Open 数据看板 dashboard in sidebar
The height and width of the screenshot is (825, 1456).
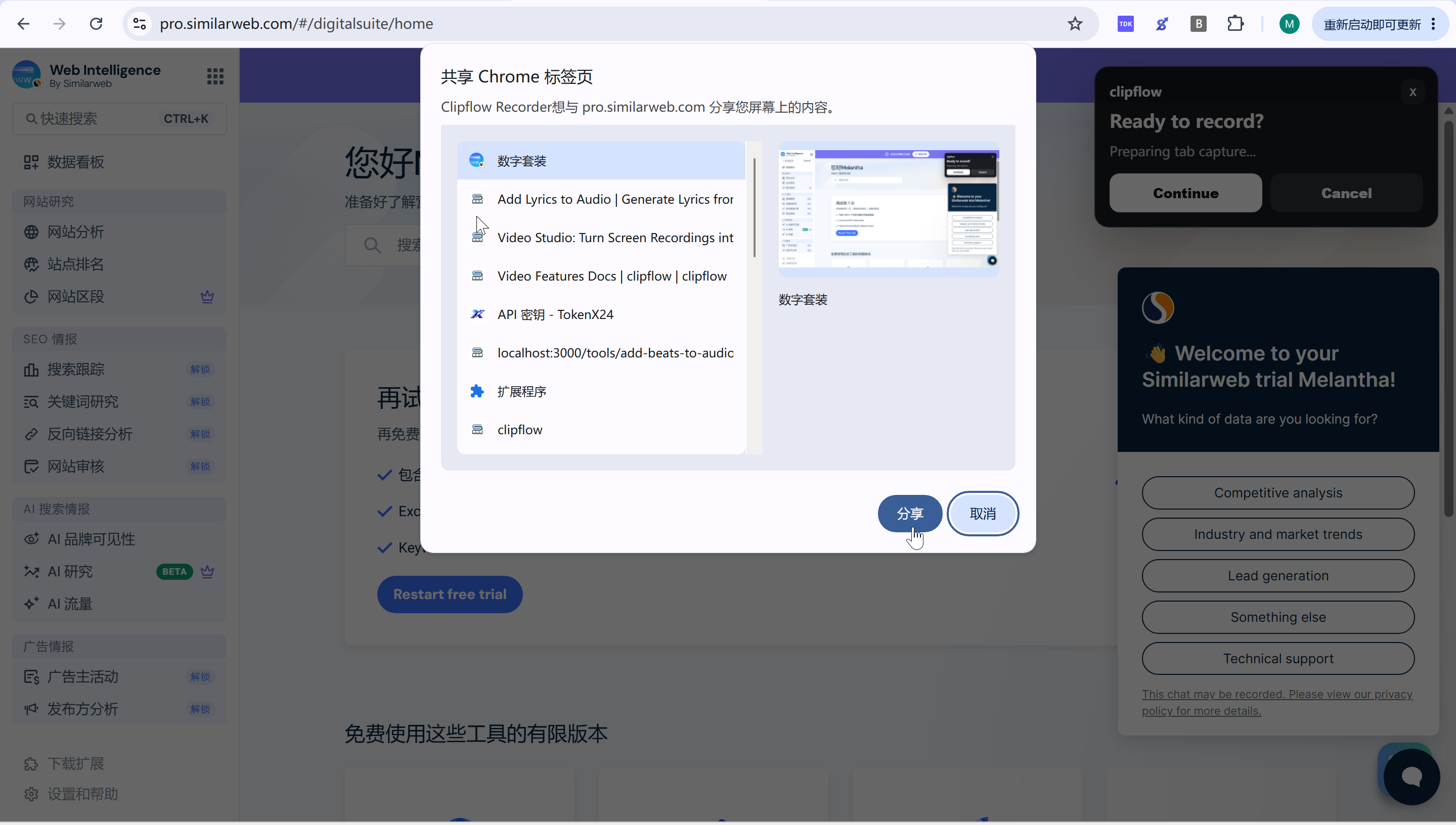[119, 163]
